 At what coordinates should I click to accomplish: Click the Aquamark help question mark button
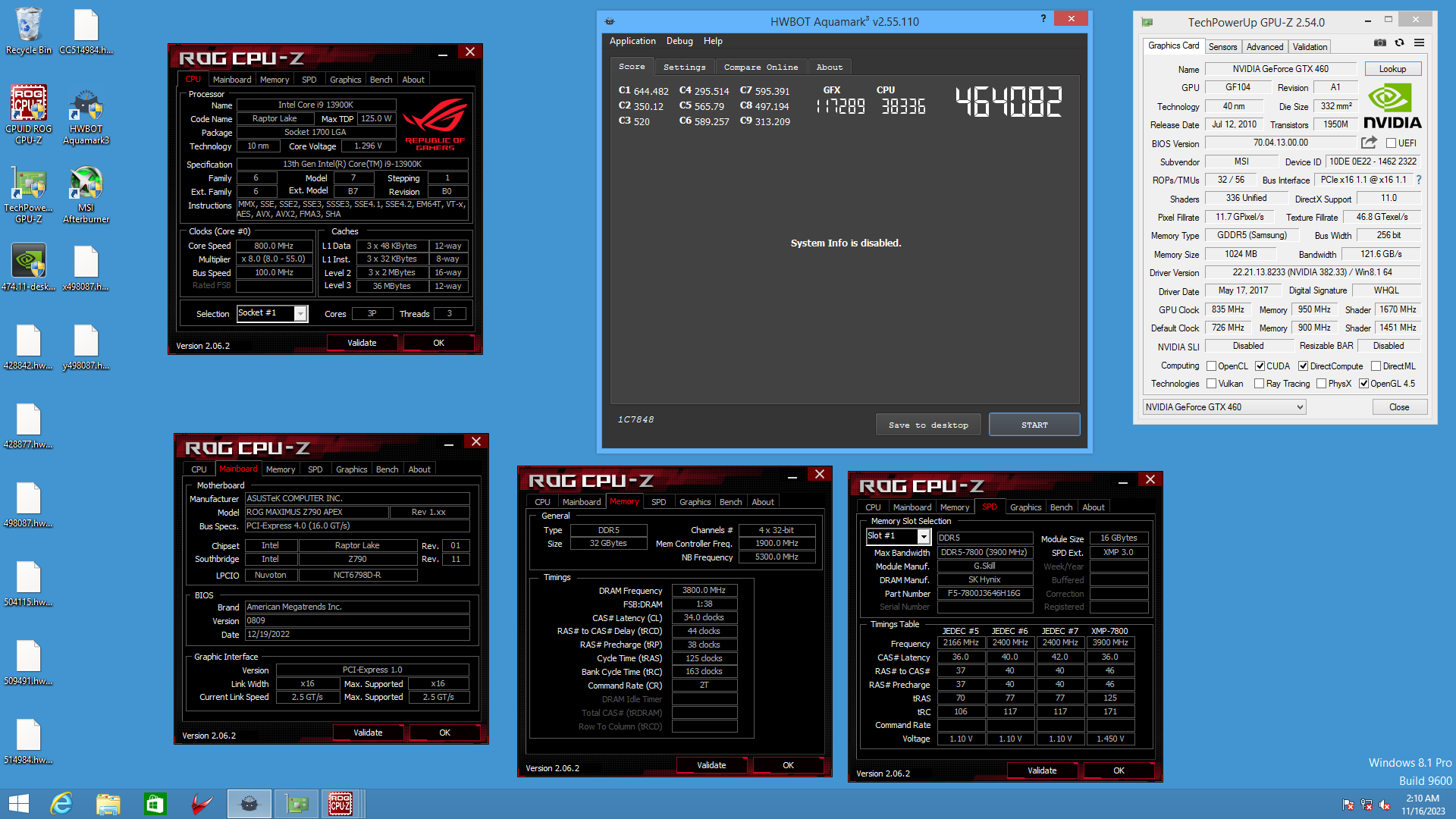pyautogui.click(x=1043, y=18)
